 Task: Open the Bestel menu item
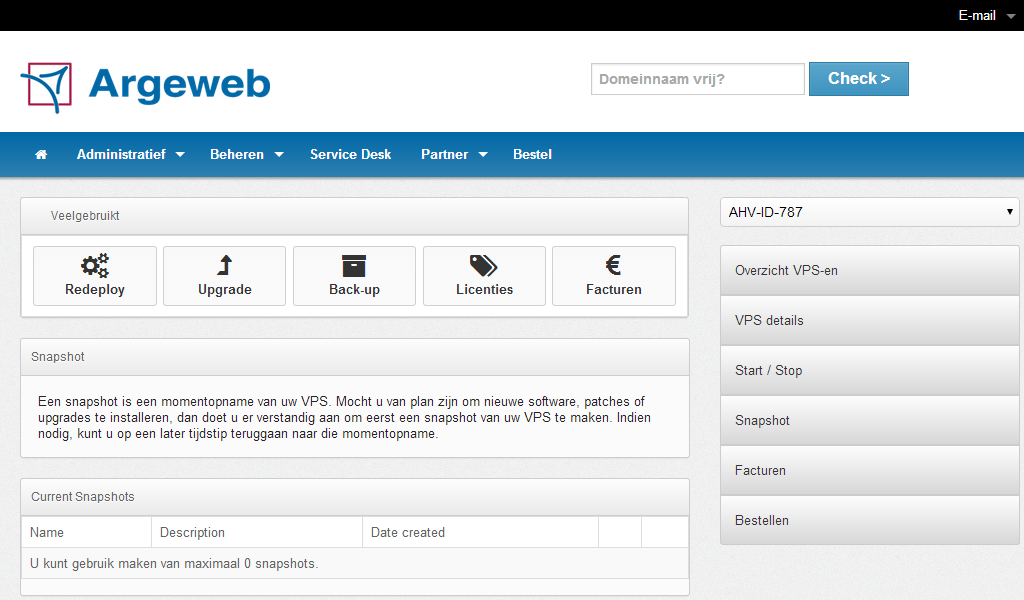point(532,155)
